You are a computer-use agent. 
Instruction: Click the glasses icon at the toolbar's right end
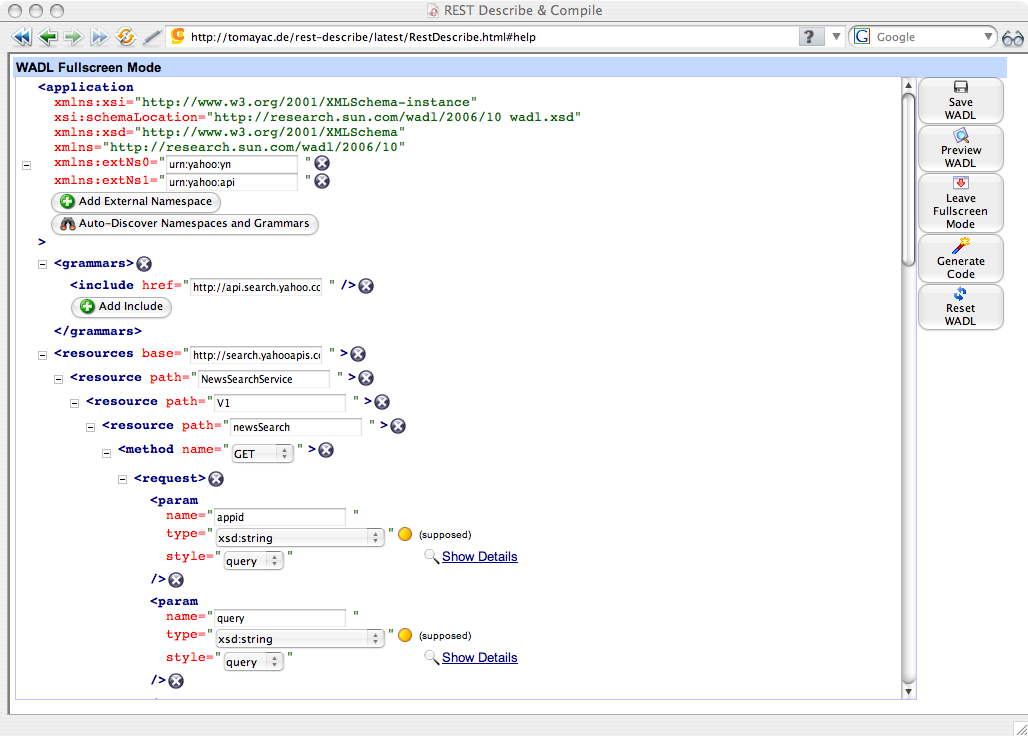pos(1013,38)
